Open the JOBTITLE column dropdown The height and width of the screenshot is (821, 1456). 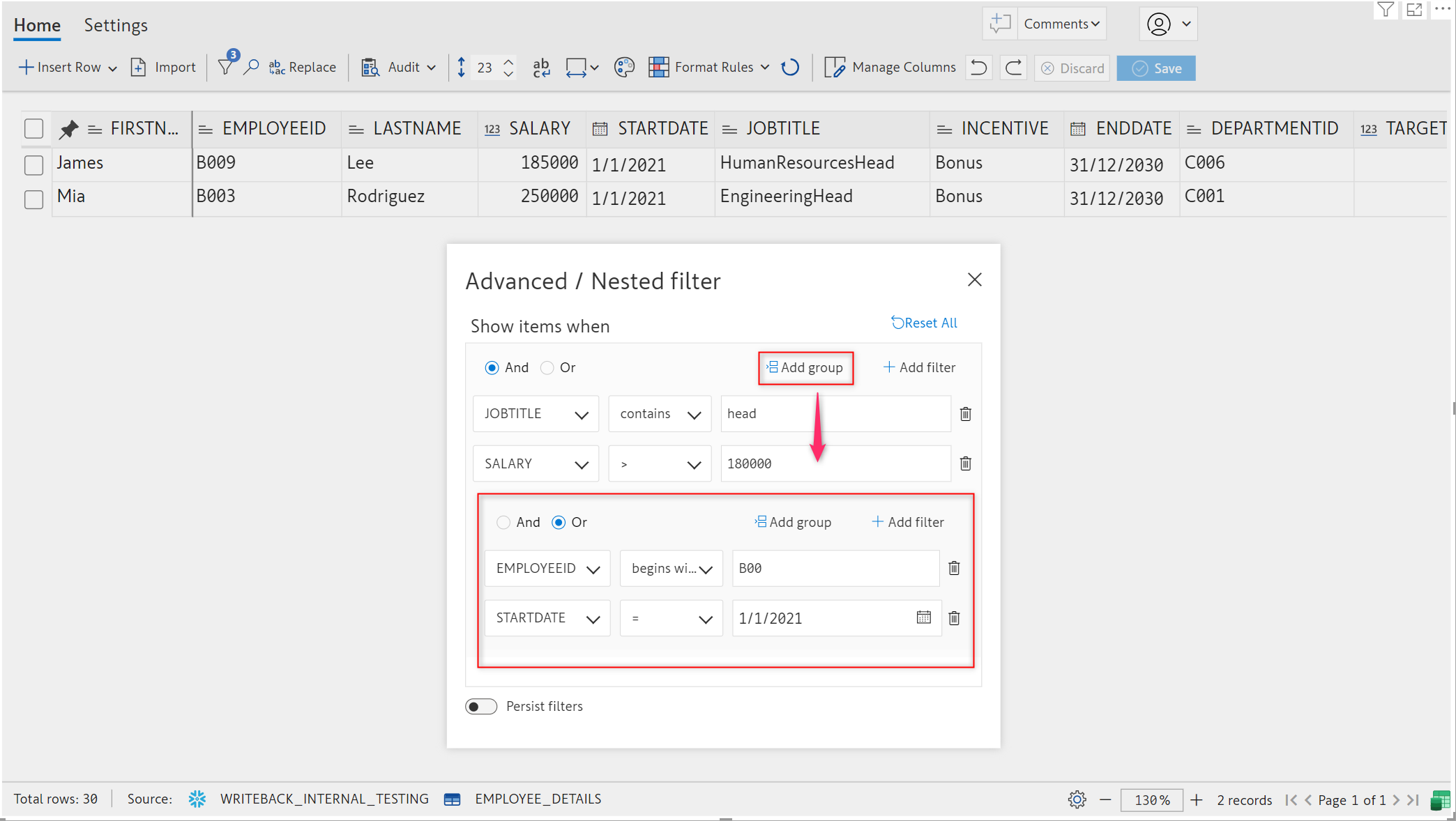point(536,414)
